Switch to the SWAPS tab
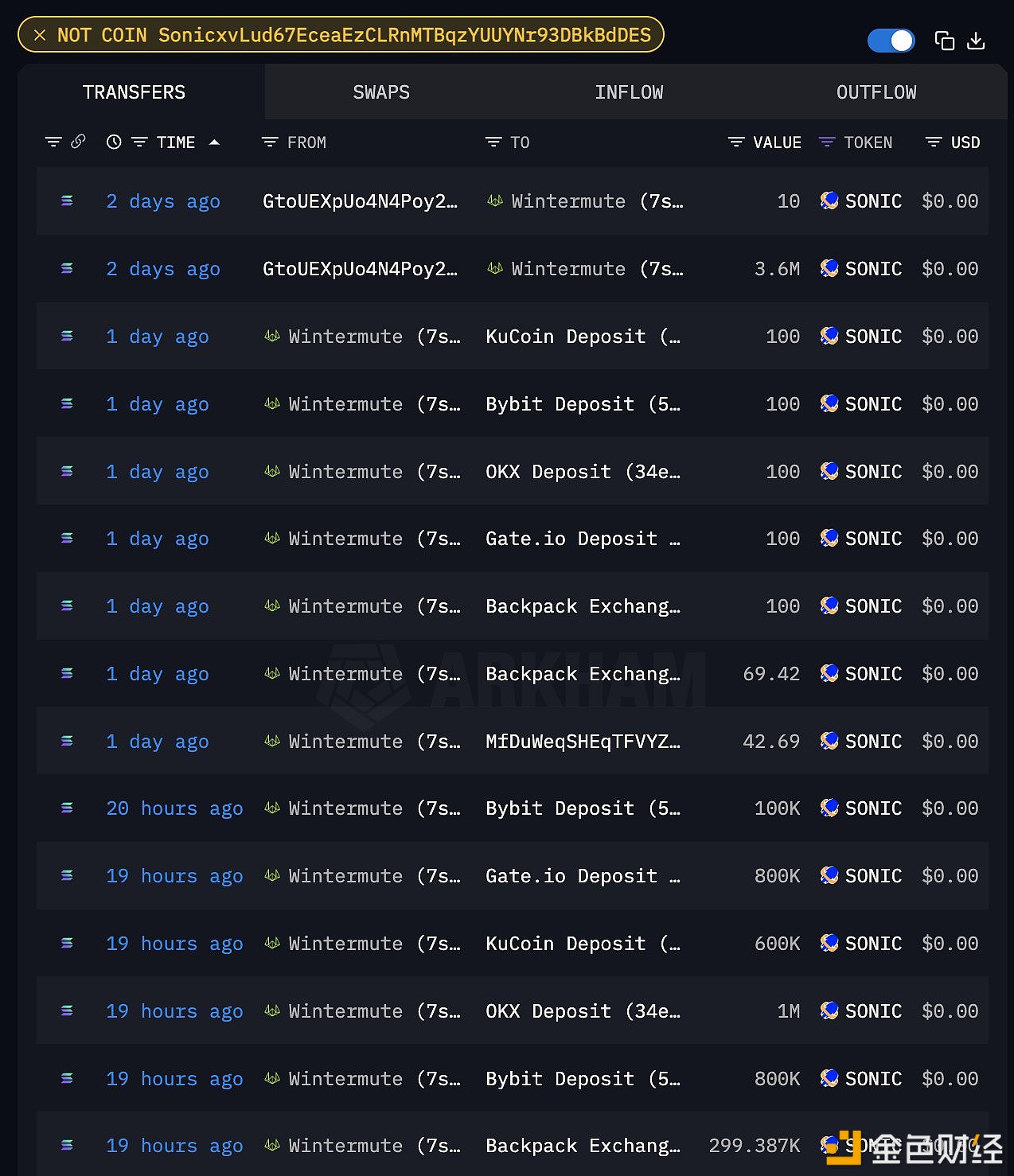1014x1176 pixels. [x=381, y=92]
